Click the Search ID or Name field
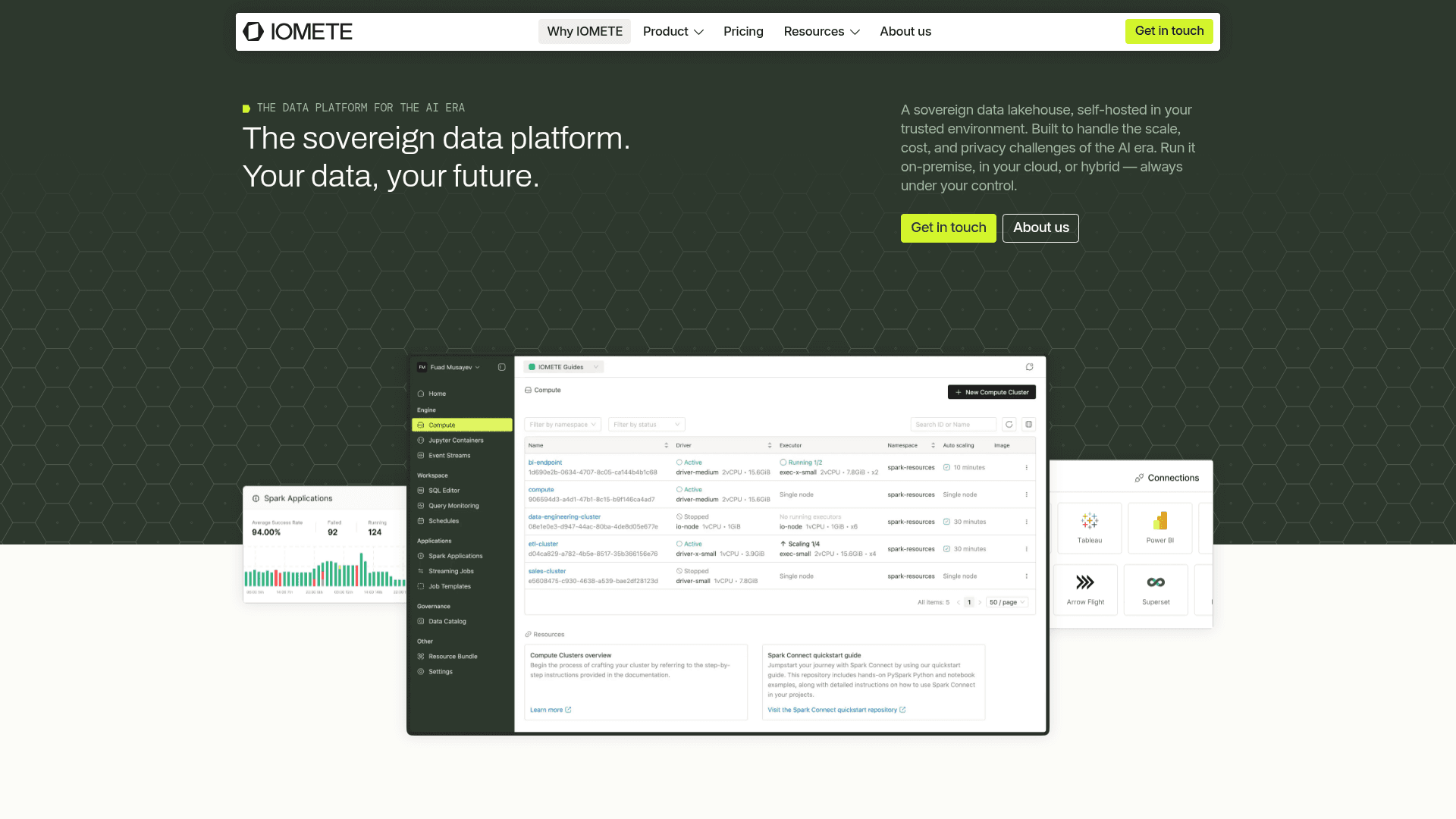This screenshot has height=819, width=1456. (953, 425)
